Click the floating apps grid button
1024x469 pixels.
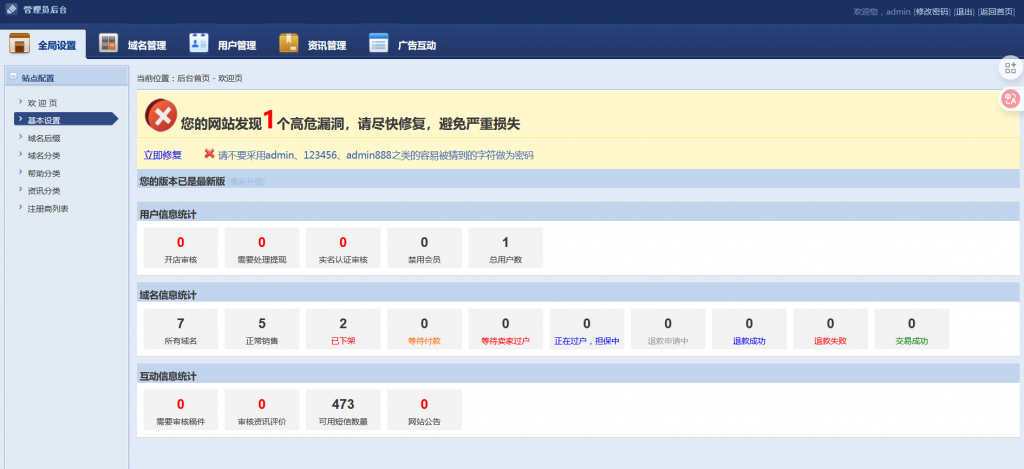click(x=1011, y=68)
